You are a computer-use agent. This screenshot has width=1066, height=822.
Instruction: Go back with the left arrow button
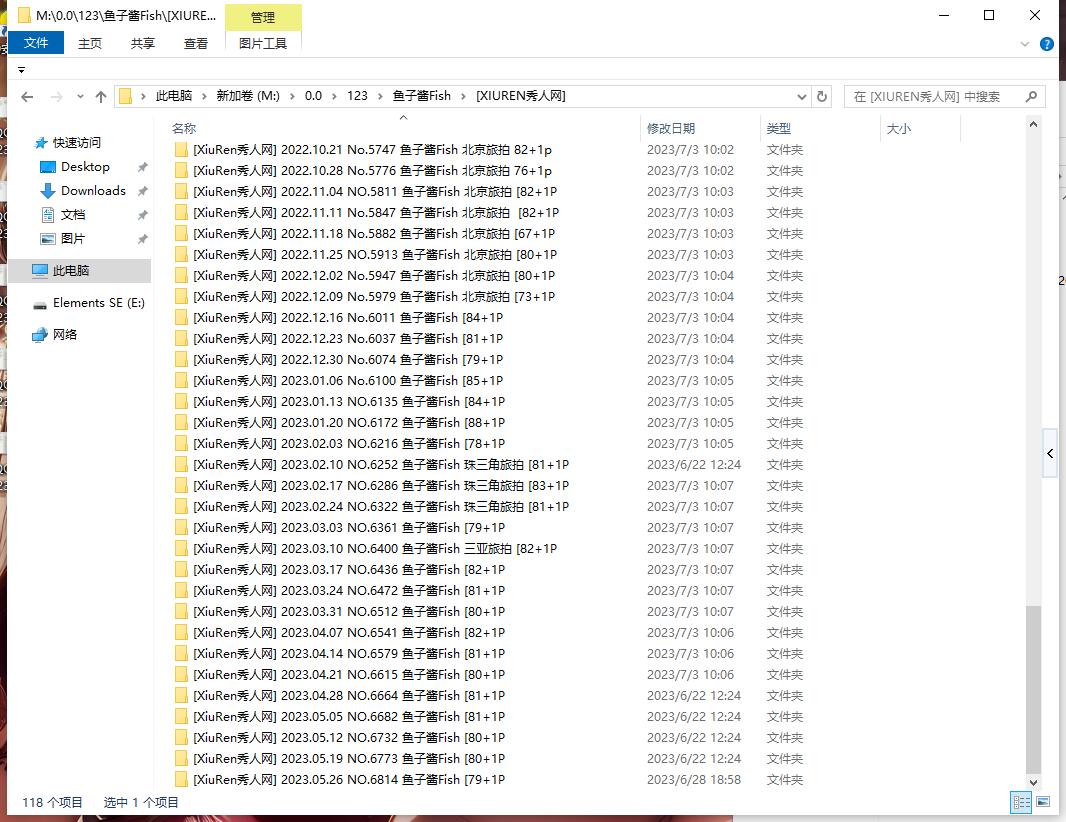[27, 97]
